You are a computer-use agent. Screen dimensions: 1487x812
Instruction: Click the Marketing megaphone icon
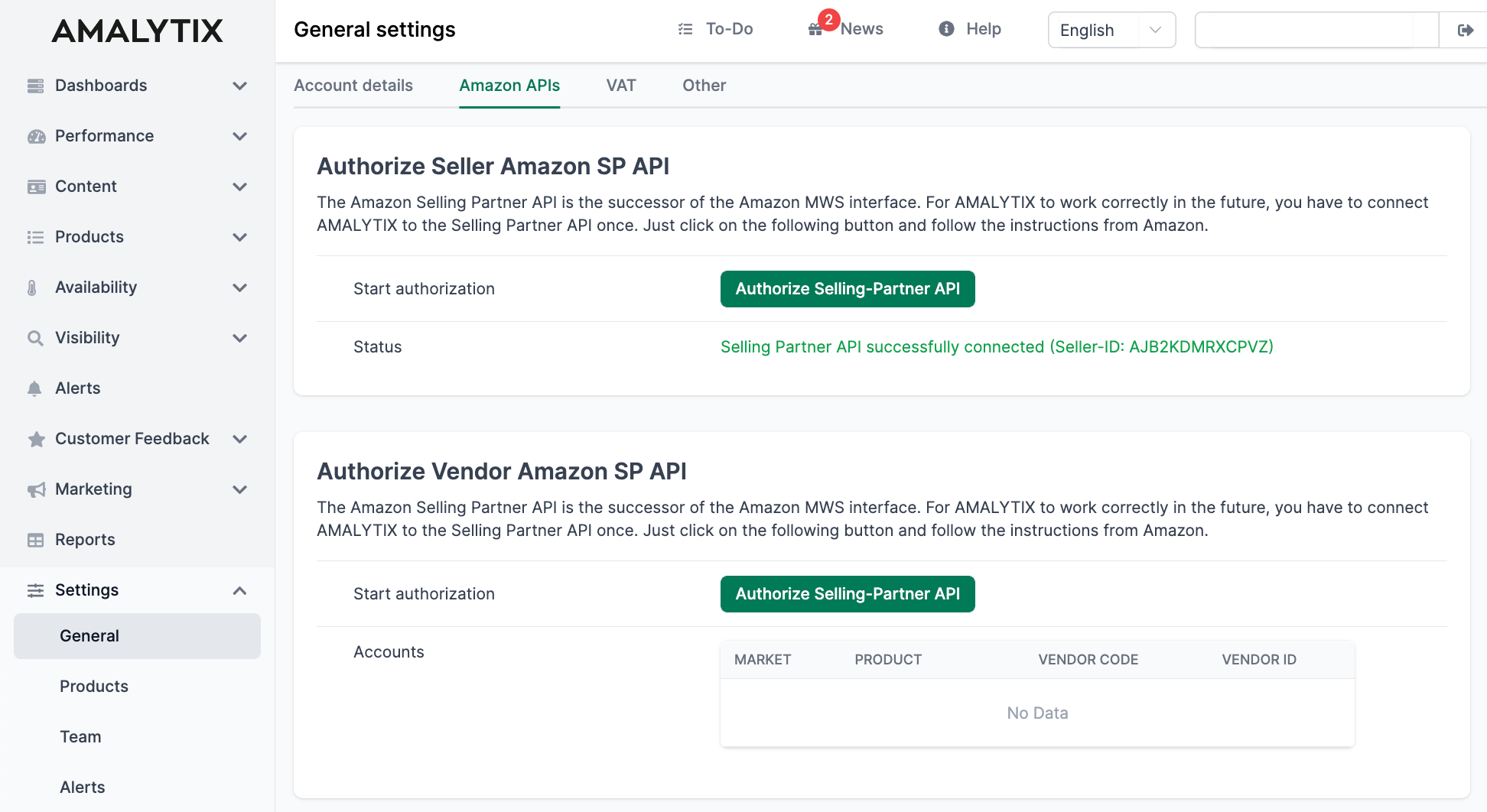[x=35, y=489]
